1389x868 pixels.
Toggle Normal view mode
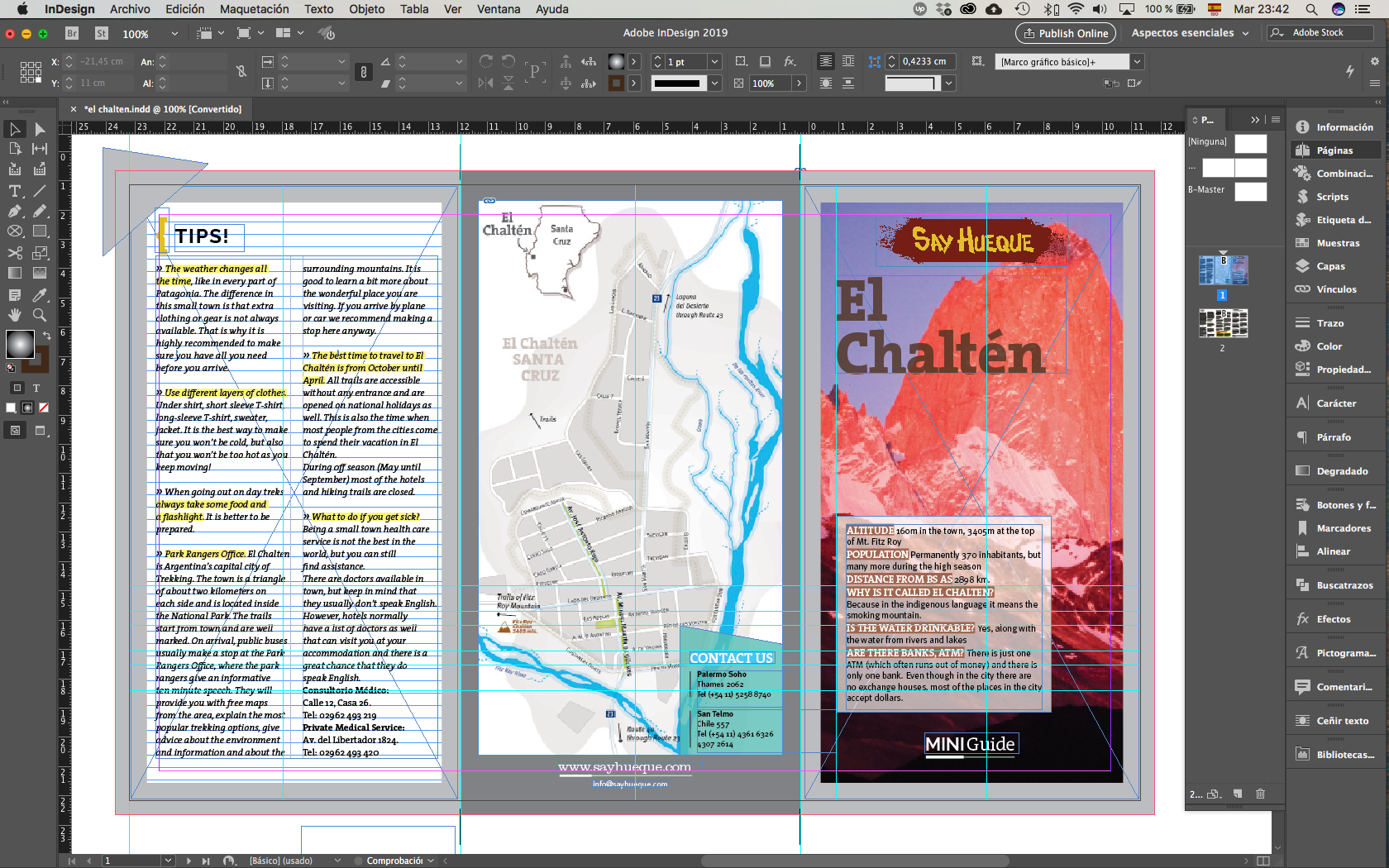point(16,430)
